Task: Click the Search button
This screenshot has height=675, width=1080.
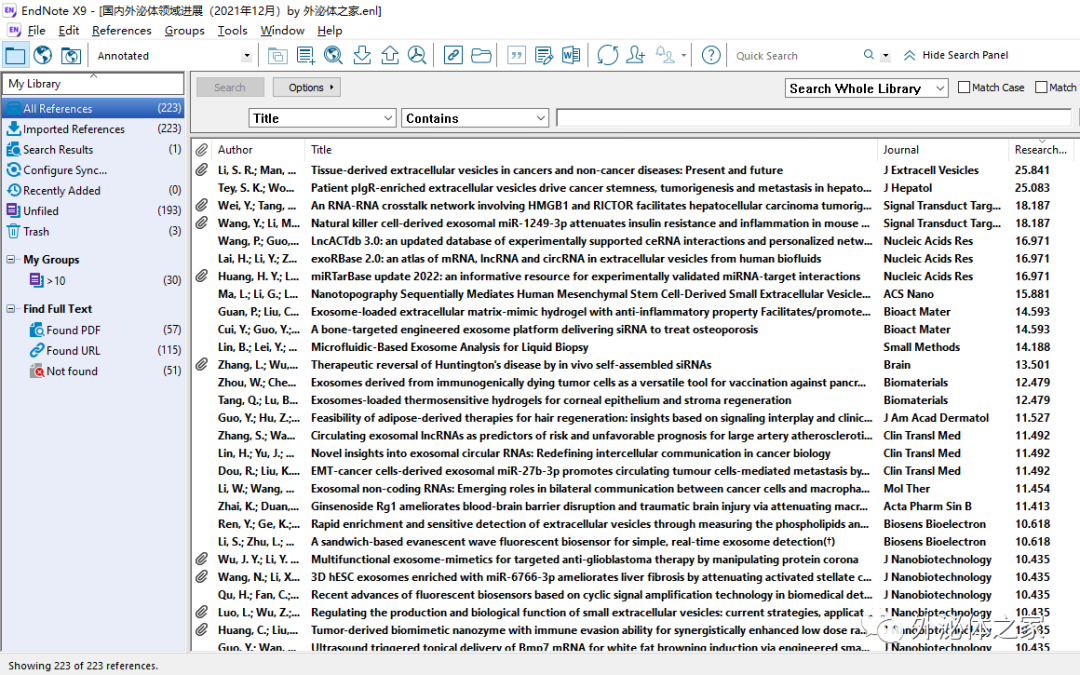Action: (x=230, y=87)
